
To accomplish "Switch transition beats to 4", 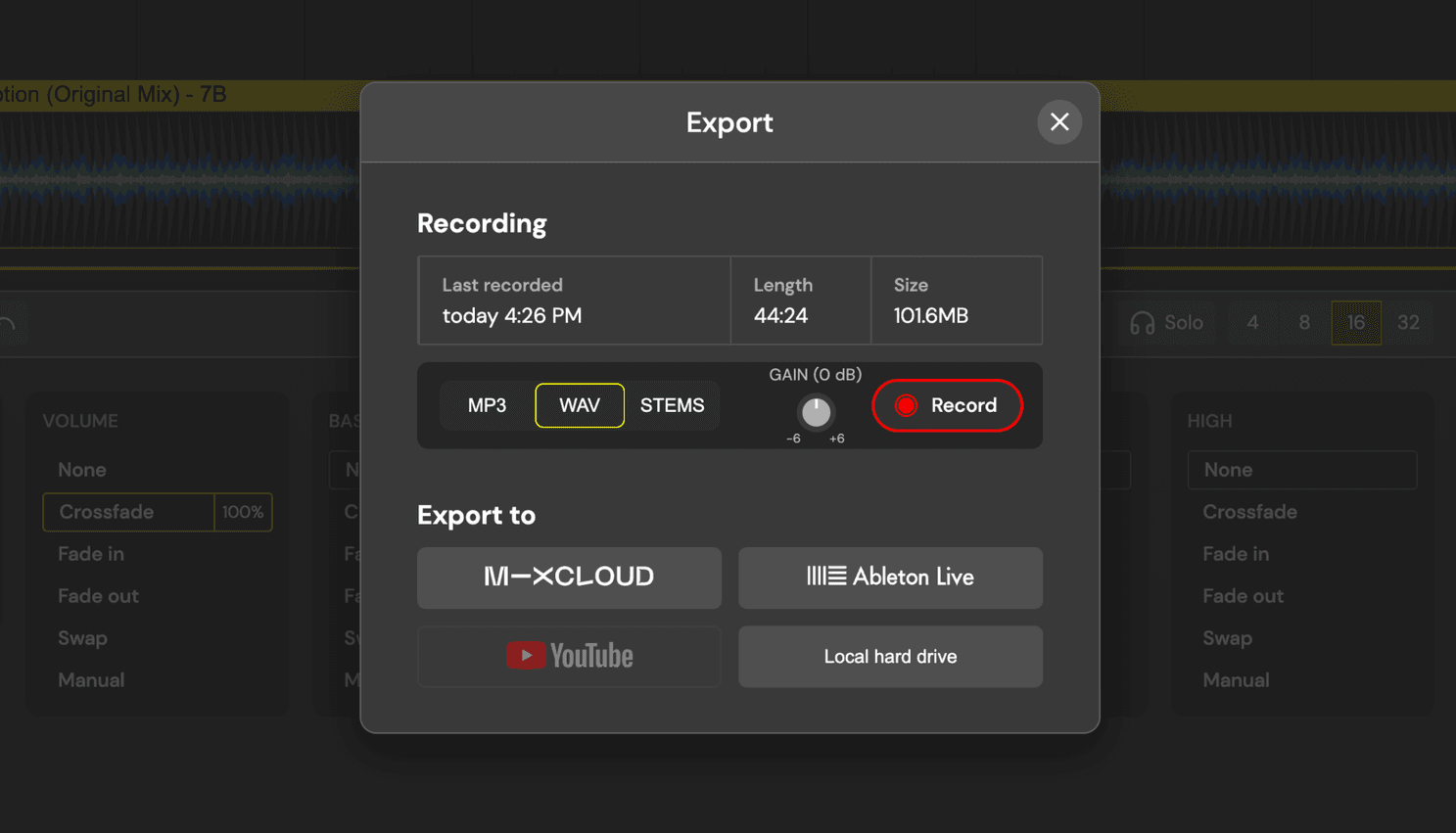I will (1251, 323).
